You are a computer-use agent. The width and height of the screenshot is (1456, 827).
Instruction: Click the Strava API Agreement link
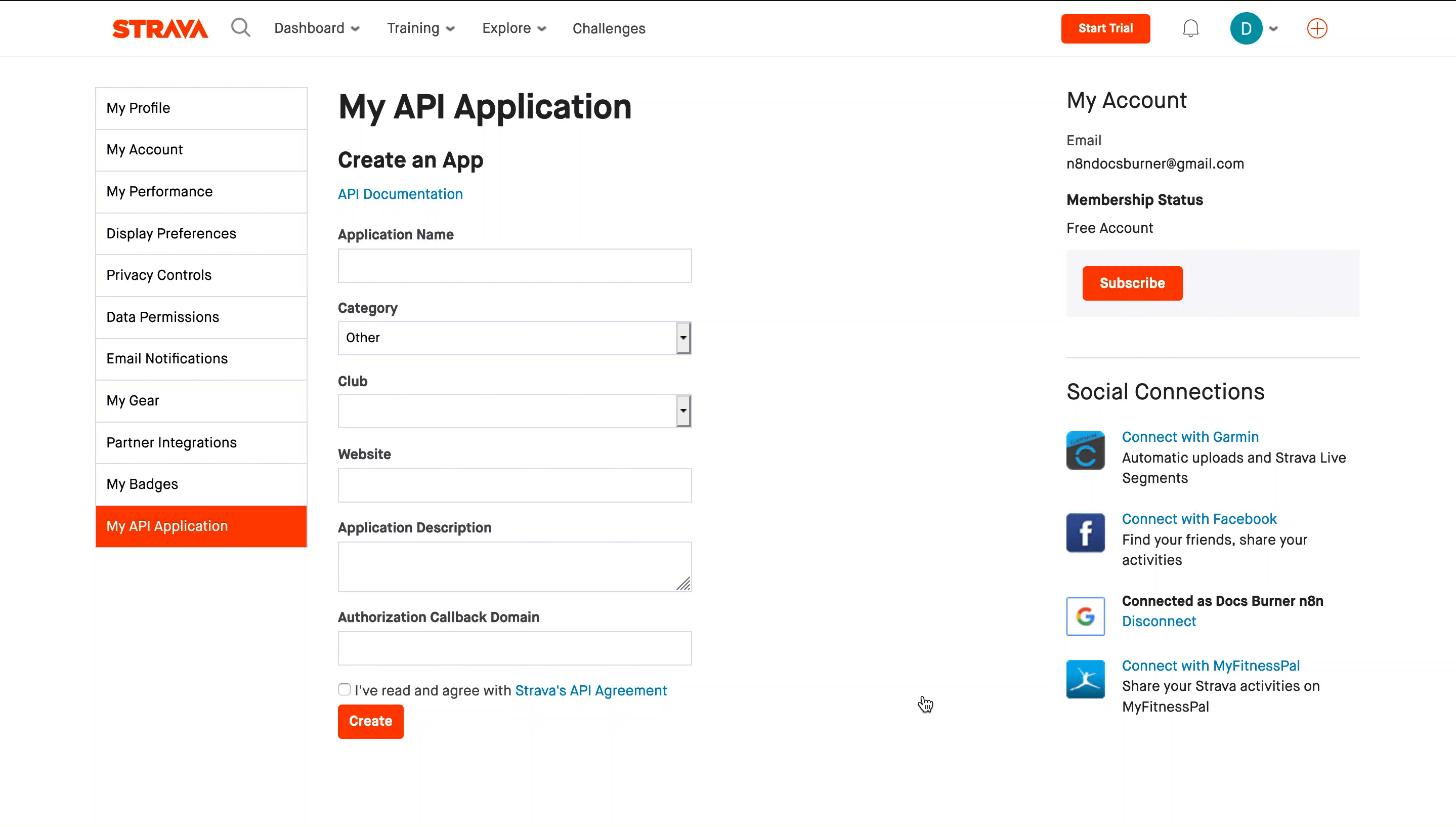pos(590,690)
